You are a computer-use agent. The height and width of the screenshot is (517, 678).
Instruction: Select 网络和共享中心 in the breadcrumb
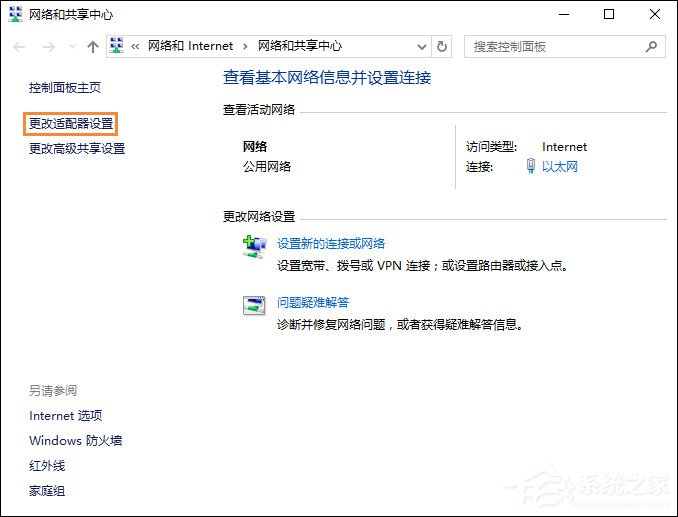[x=300, y=47]
